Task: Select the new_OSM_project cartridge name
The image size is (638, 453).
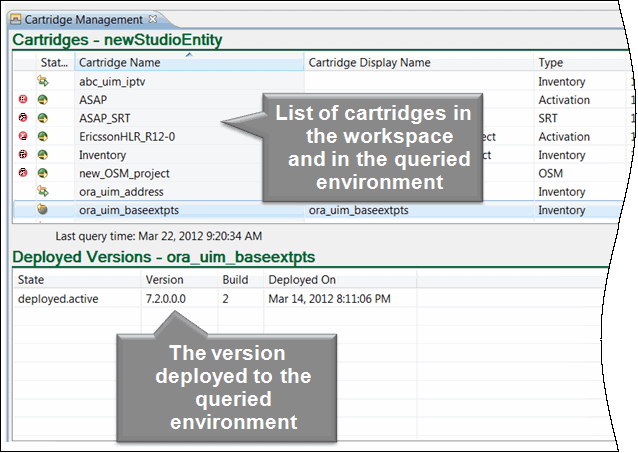Action: pyautogui.click(x=124, y=173)
